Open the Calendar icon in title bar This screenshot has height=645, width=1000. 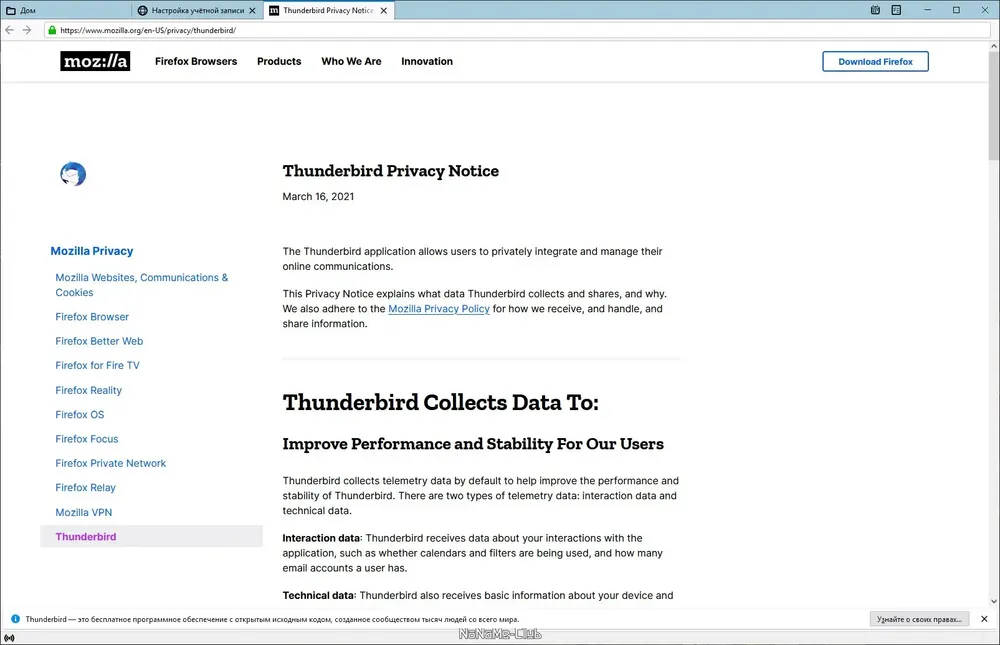click(875, 10)
